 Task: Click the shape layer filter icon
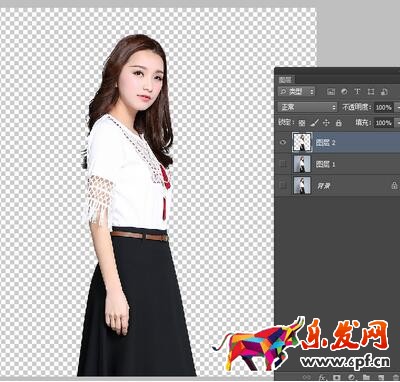click(371, 92)
